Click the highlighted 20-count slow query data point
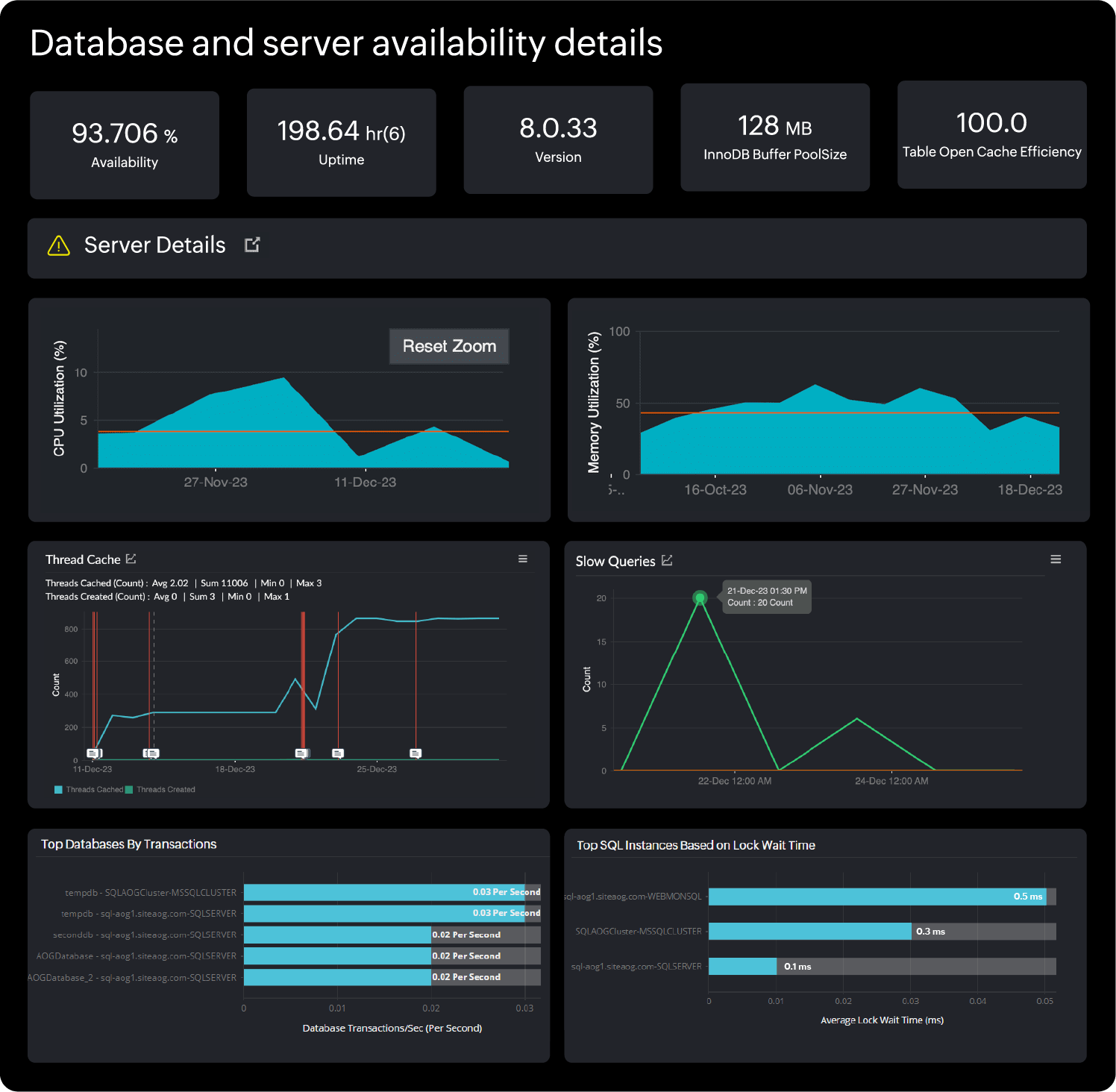The height and width of the screenshot is (1092, 1116). [x=700, y=597]
